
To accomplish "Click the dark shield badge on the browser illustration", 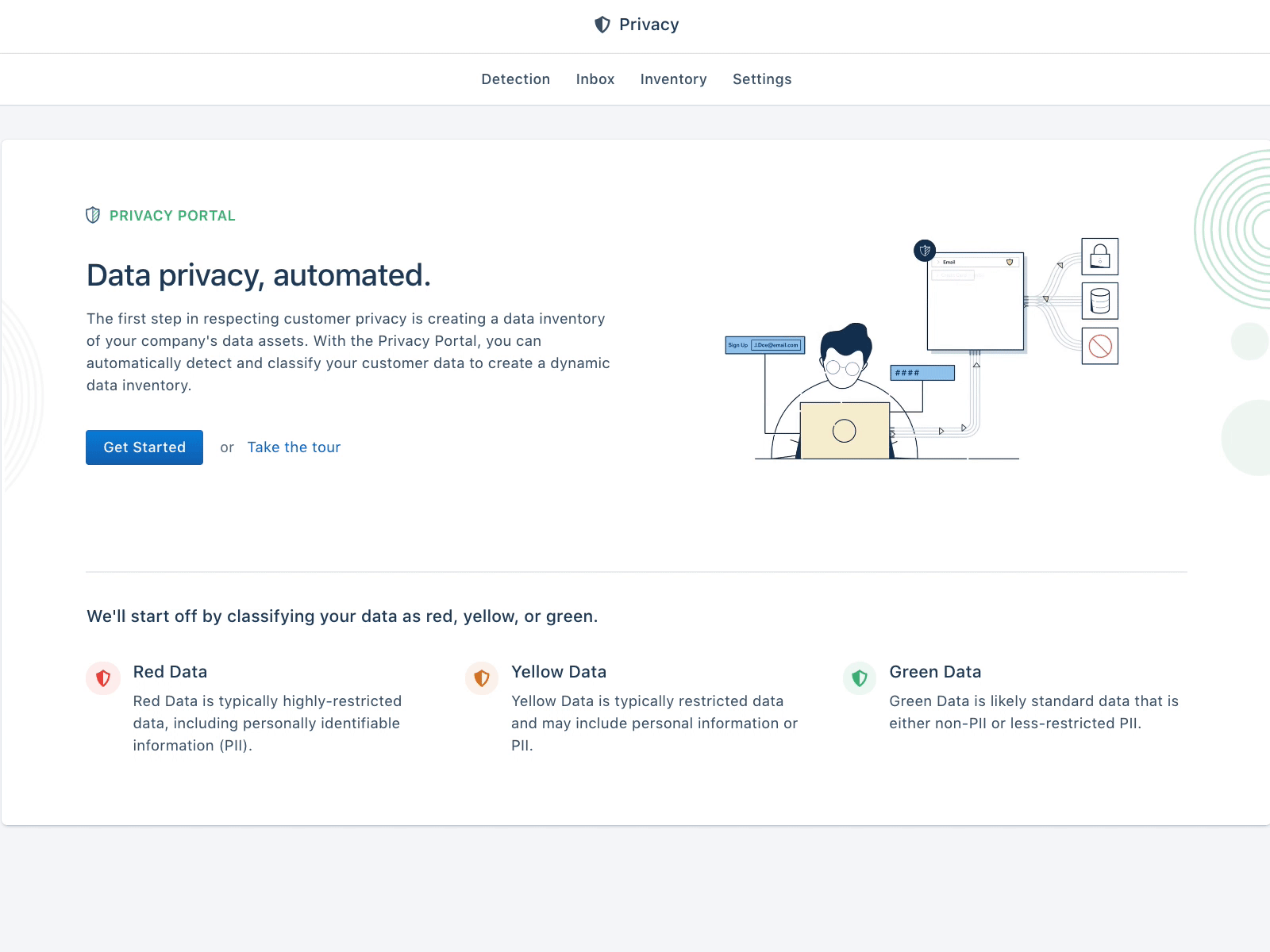I will [926, 252].
